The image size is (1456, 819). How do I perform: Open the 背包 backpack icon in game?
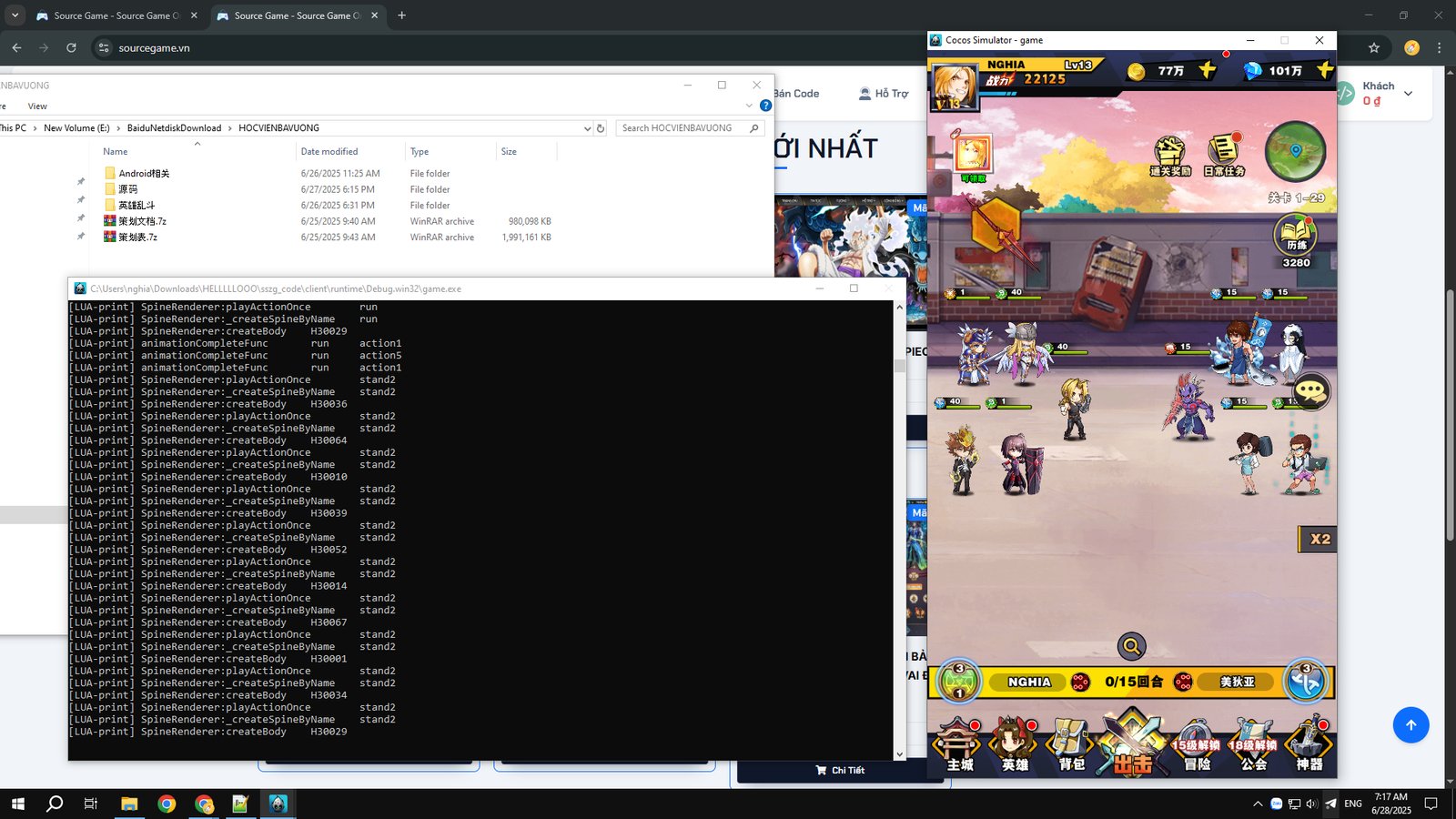point(1071,745)
